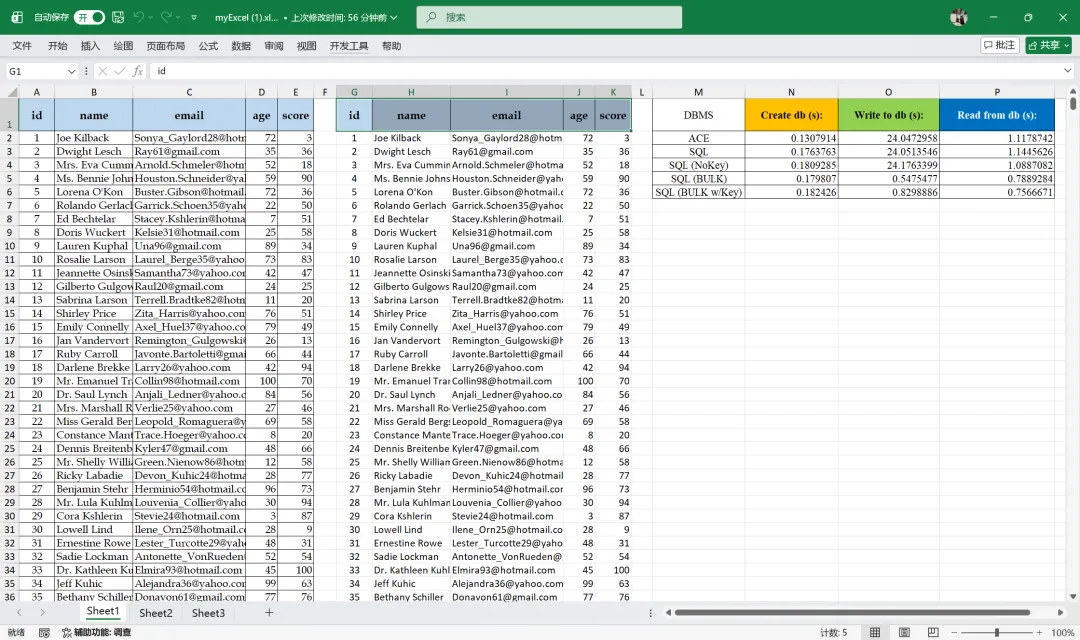This screenshot has width=1080, height=640.
Task: Switch to Page Layout view icon
Action: pos(904,632)
